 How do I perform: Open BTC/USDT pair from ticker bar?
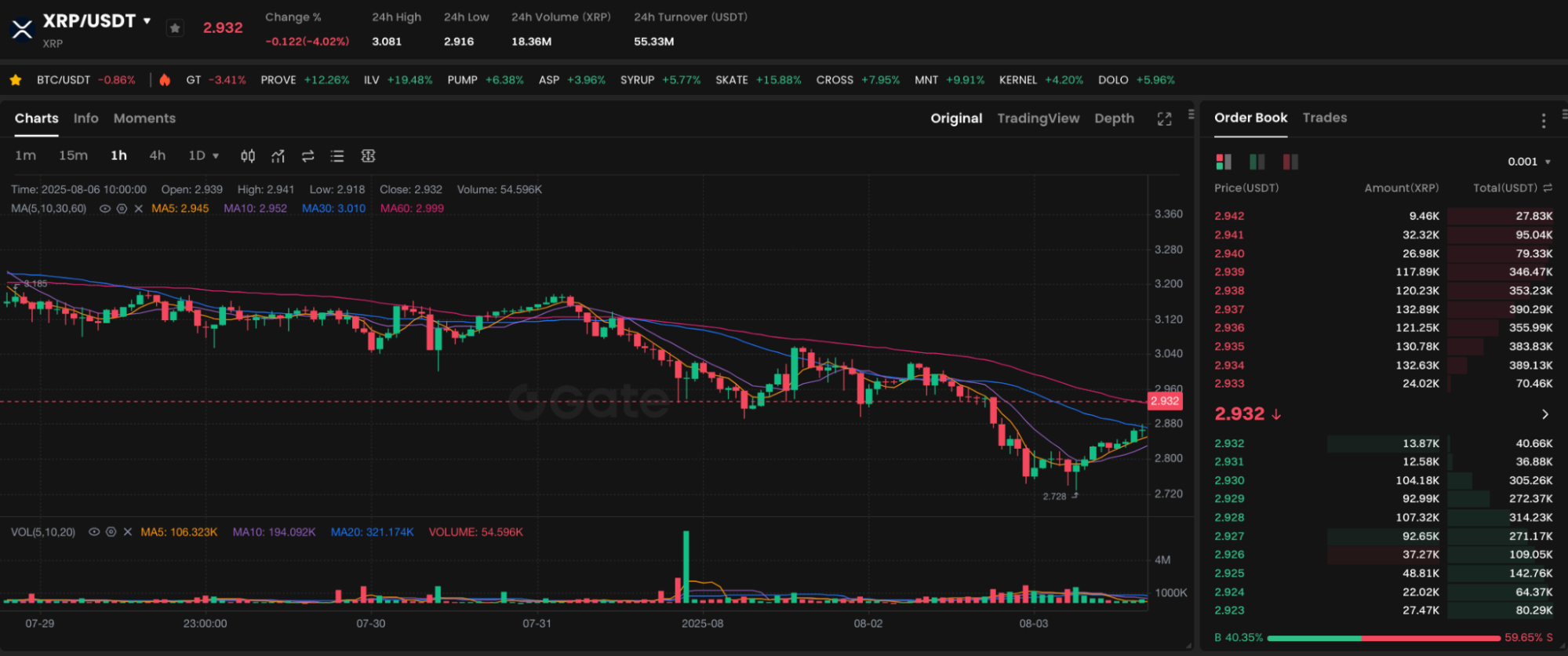pyautogui.click(x=85, y=80)
